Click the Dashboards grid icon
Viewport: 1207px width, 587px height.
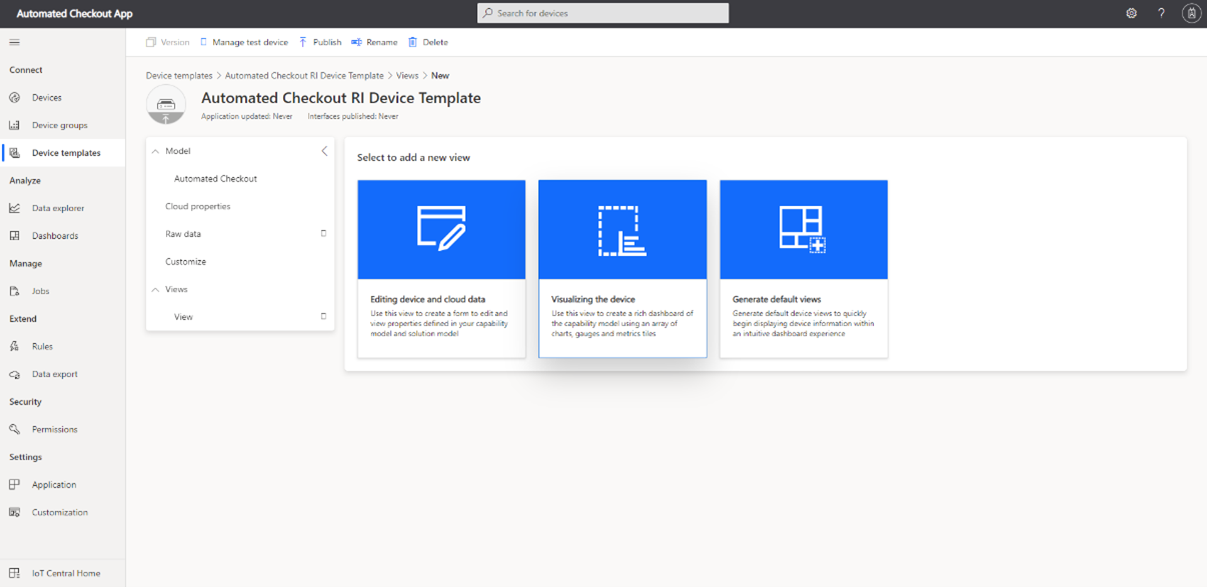[14, 236]
